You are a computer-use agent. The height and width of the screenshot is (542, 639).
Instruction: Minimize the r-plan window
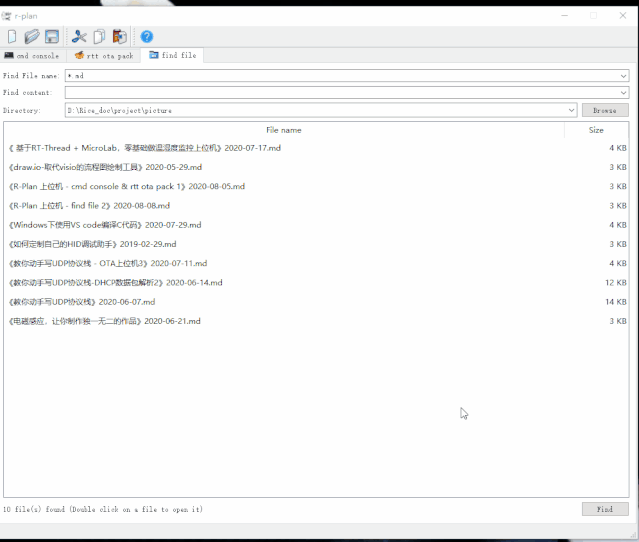click(564, 16)
